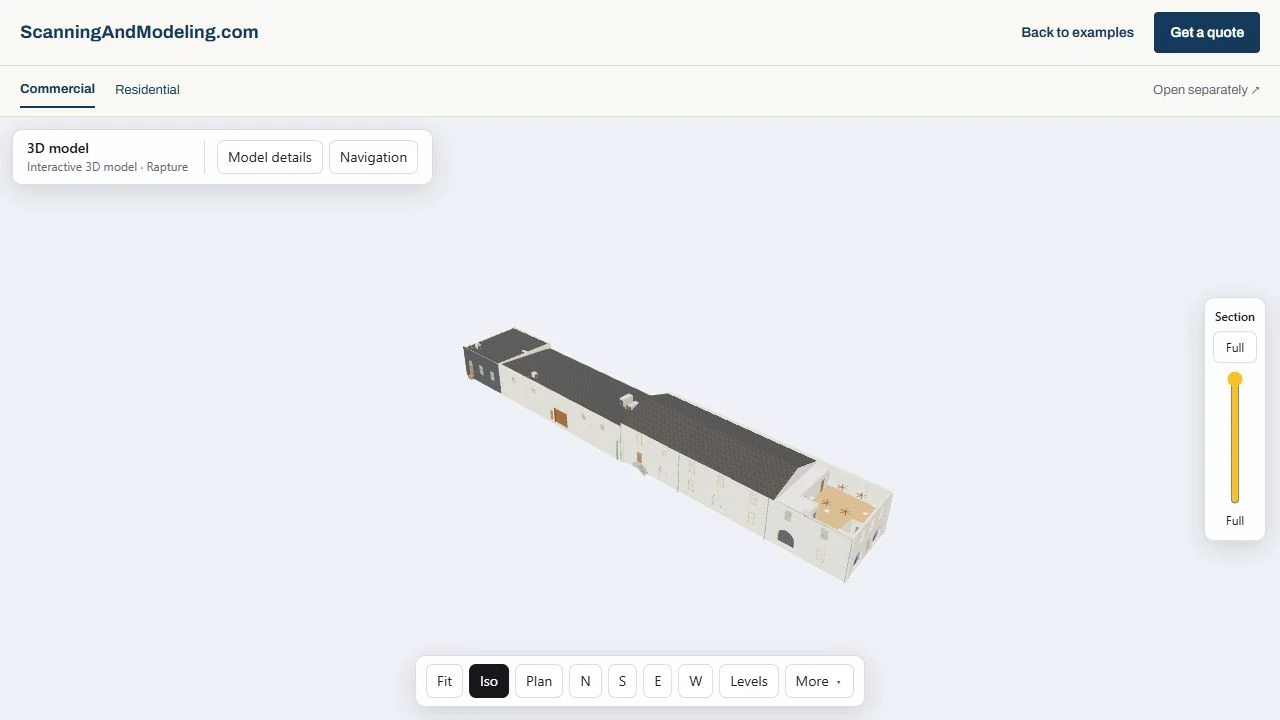Reset section to Full

point(1235,347)
